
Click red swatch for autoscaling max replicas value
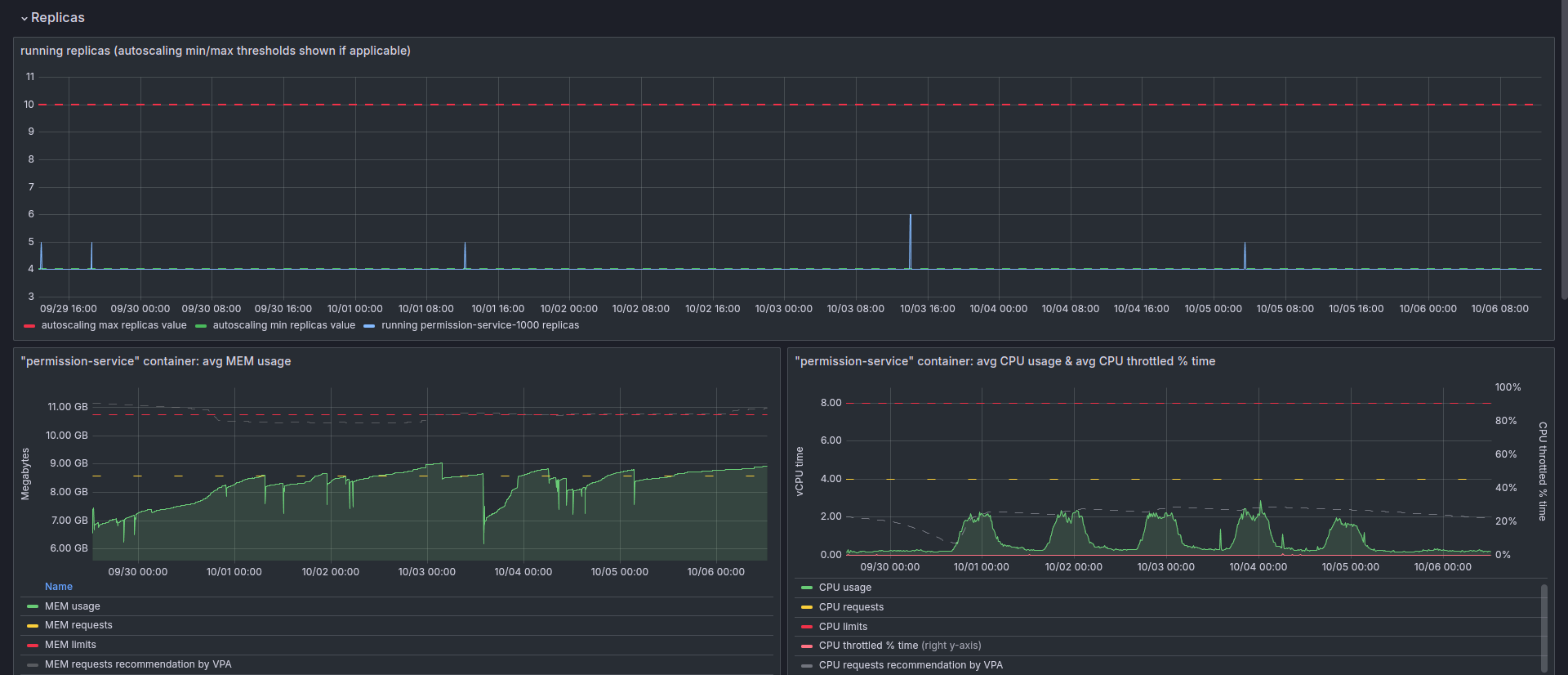coord(29,326)
